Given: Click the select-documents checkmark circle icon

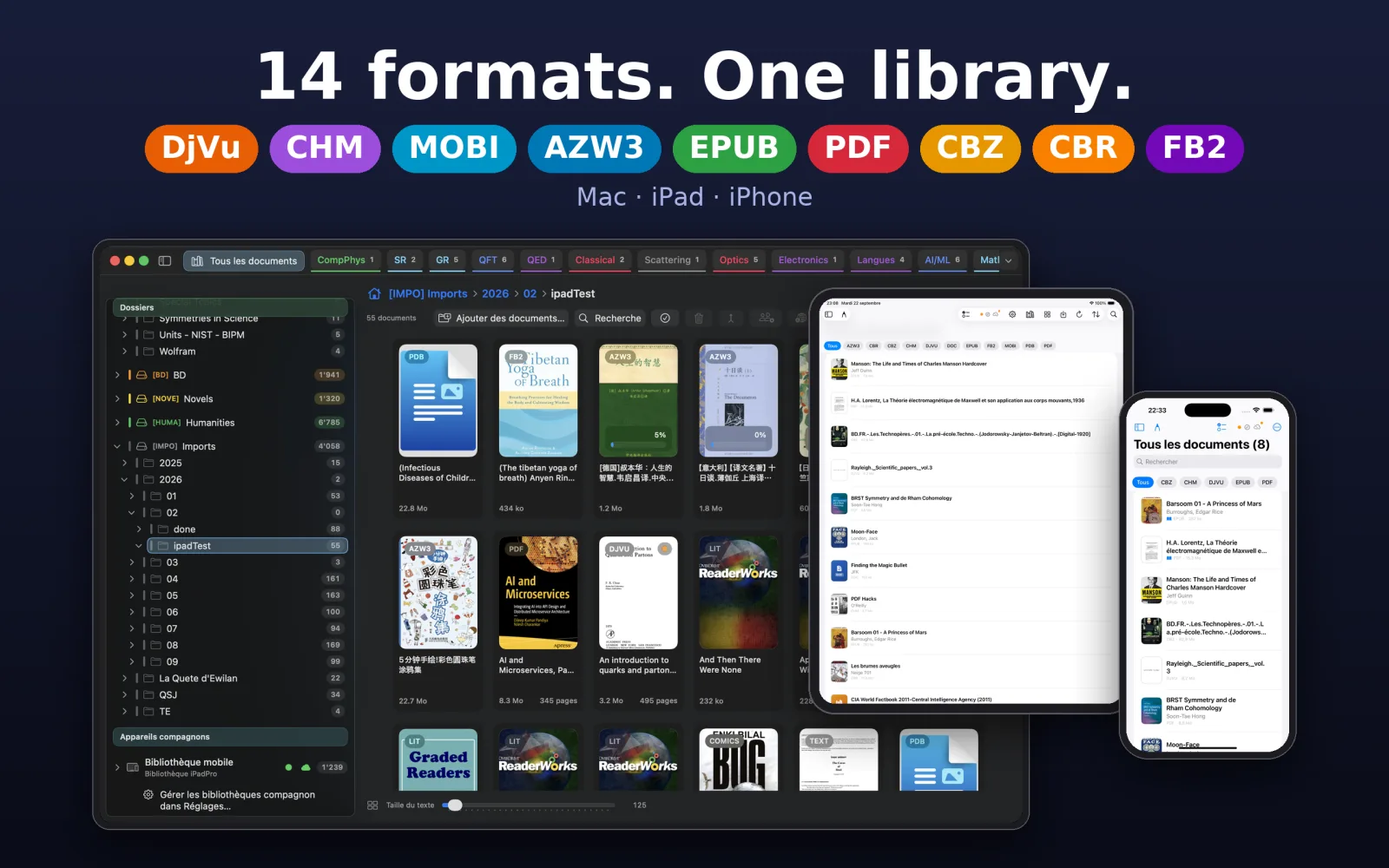Looking at the screenshot, I should pos(665,318).
